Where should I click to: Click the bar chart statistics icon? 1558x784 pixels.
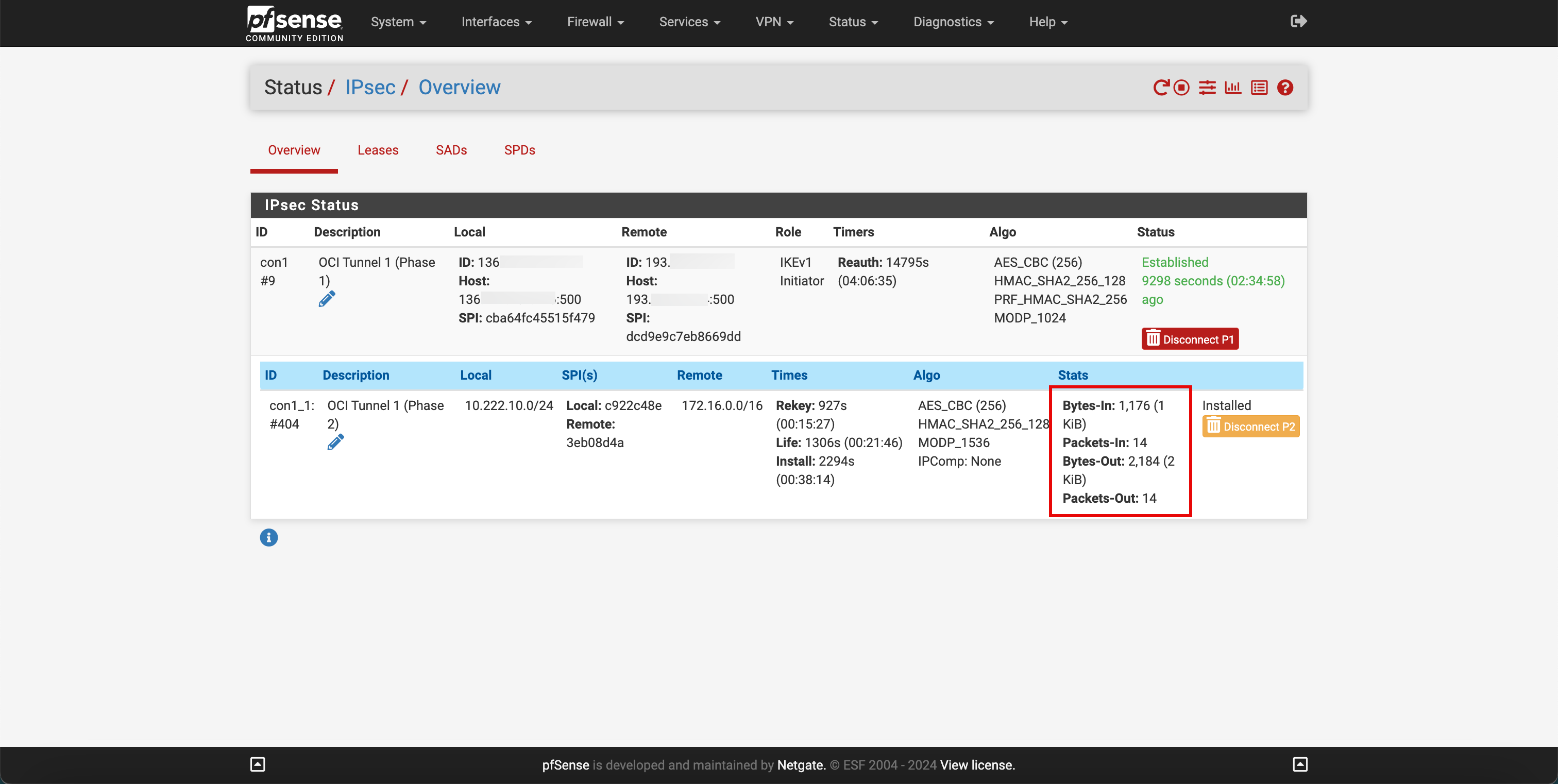click(1232, 87)
